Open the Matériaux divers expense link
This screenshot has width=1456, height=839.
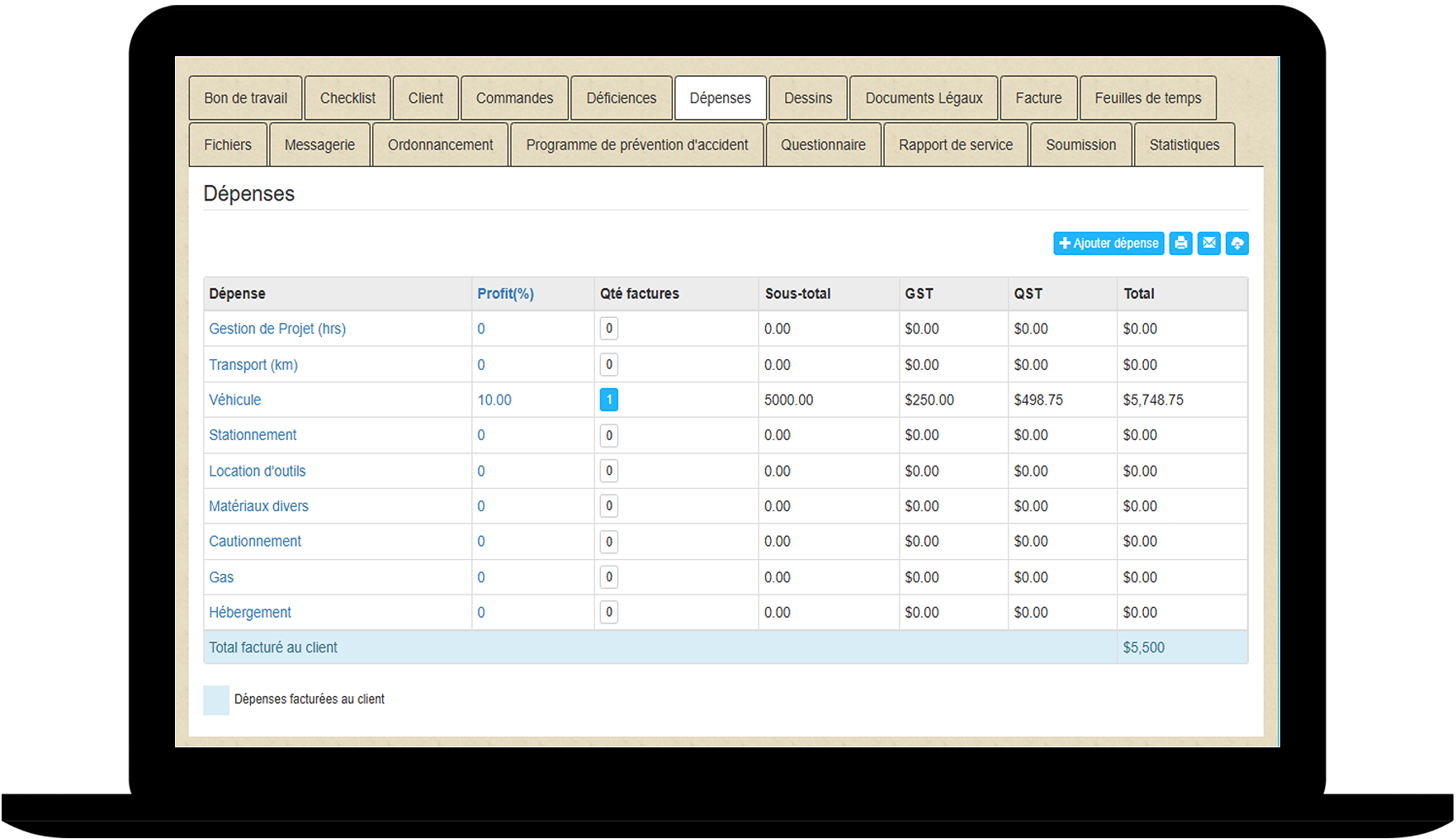(258, 506)
